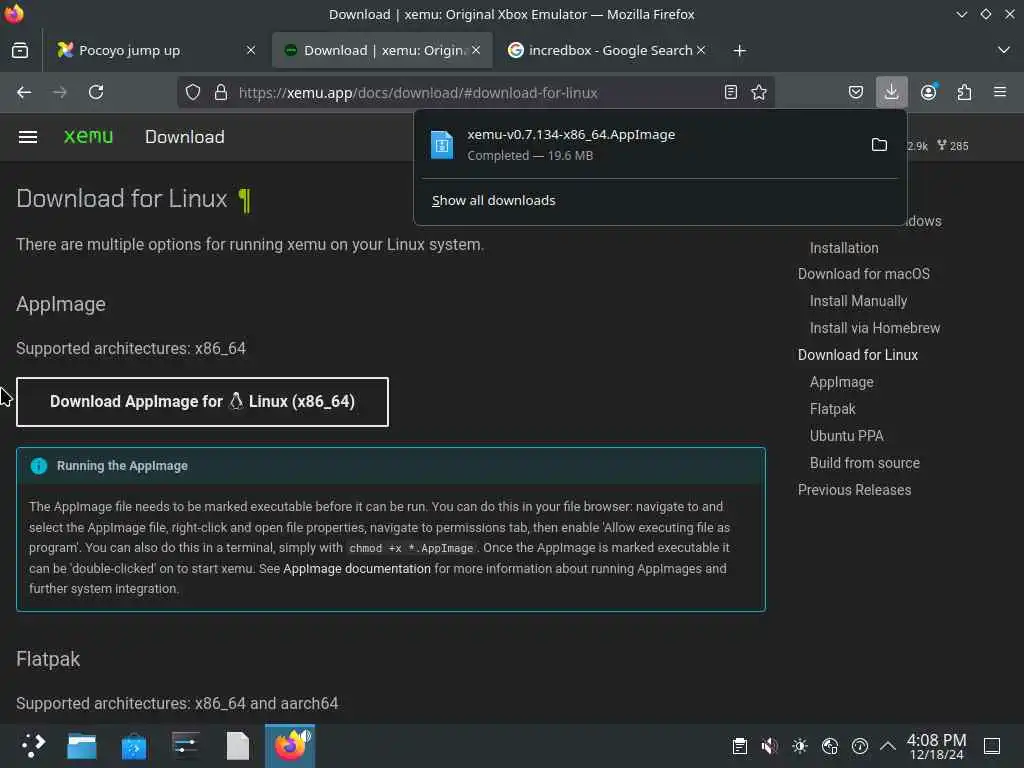
Task: Jump to AppImage in sidebar contents
Action: [x=841, y=382]
